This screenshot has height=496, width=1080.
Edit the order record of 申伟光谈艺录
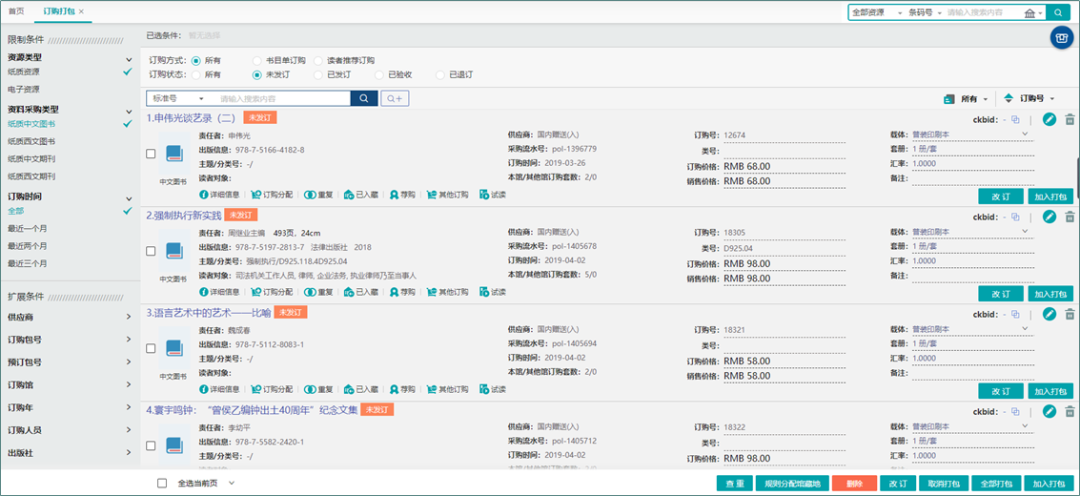(x=1049, y=119)
